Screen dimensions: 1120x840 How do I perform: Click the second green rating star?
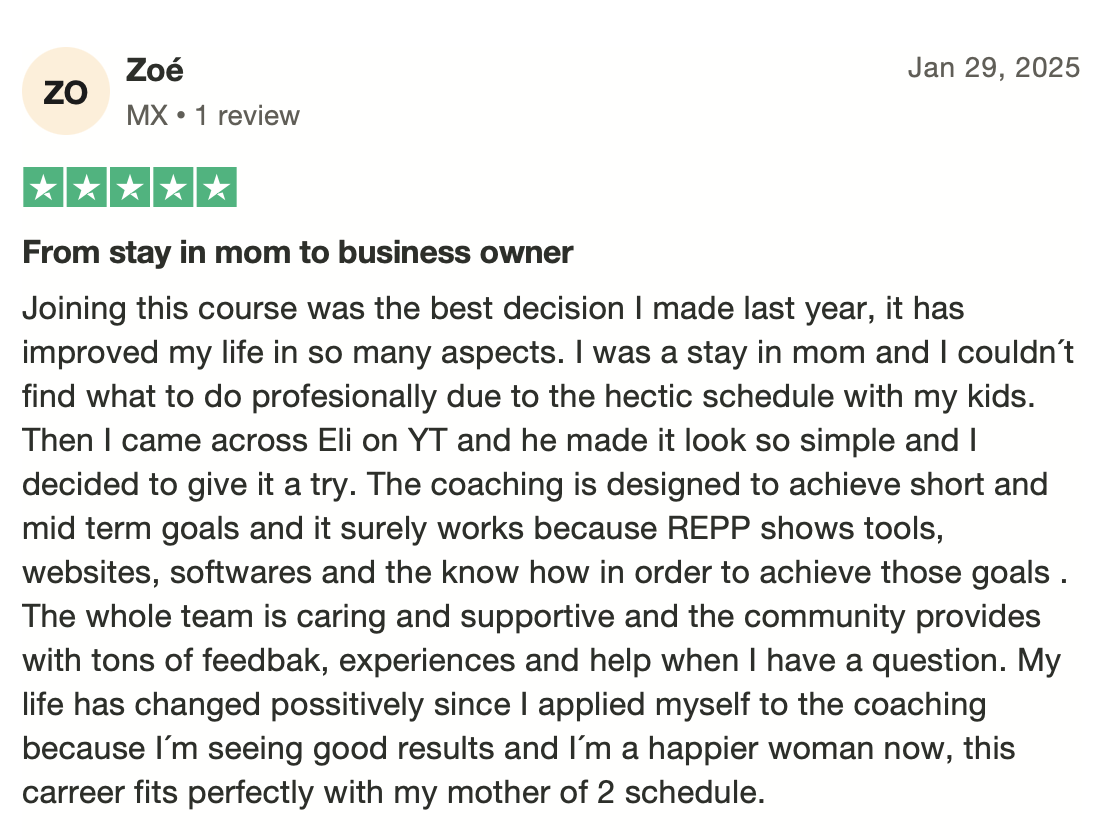pos(87,187)
